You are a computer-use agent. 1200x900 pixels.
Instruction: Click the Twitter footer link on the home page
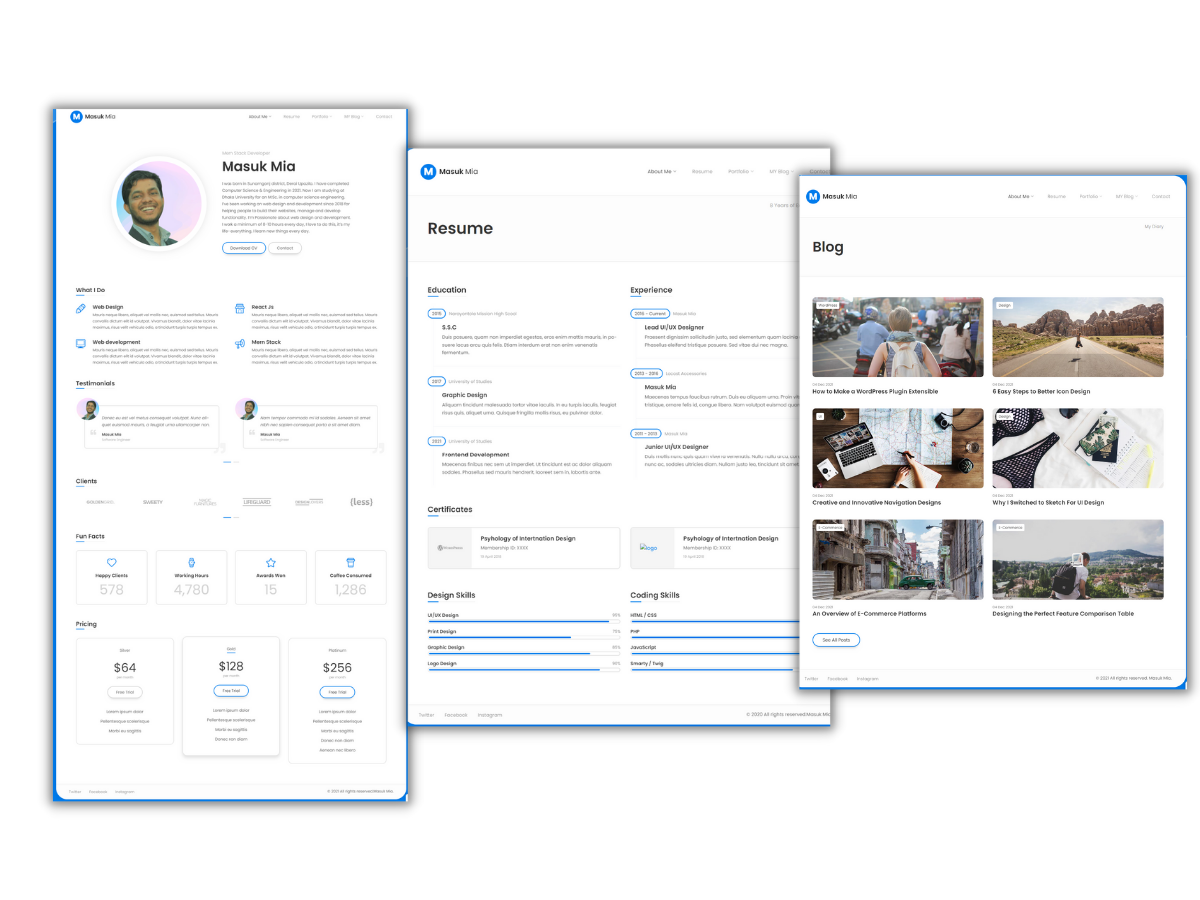pyautogui.click(x=75, y=792)
